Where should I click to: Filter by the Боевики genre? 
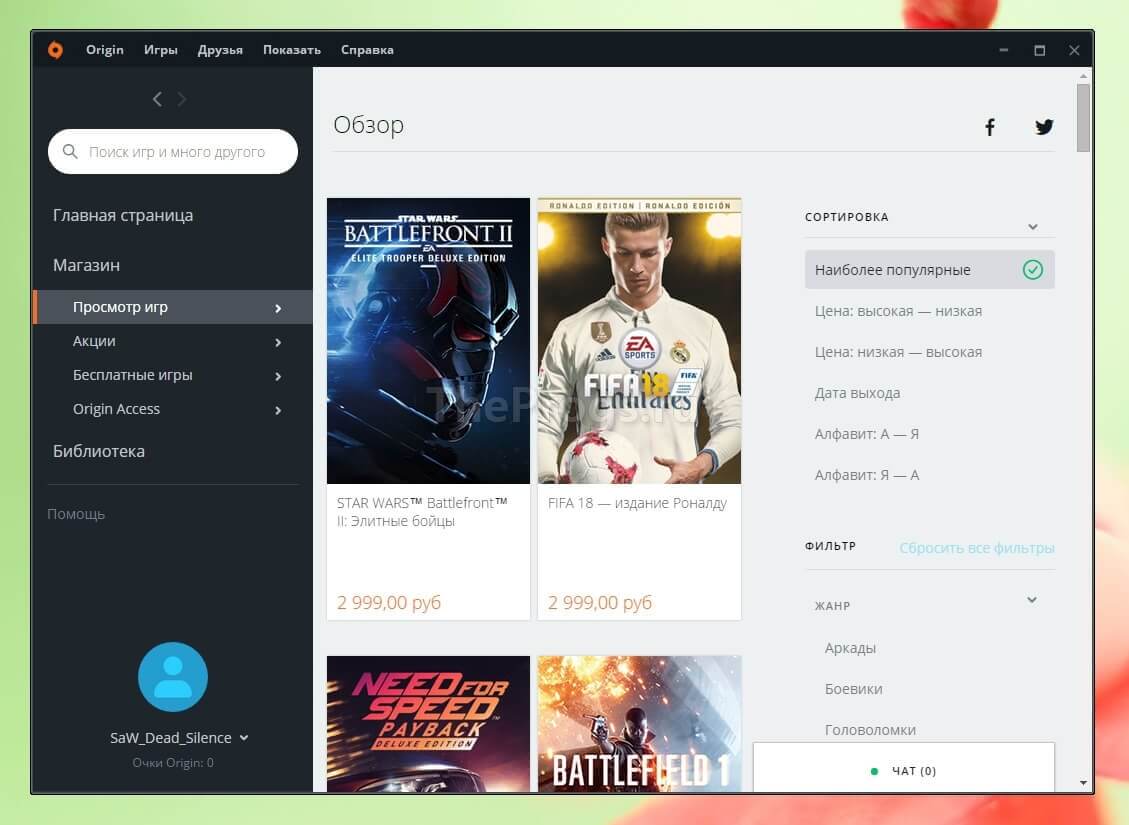853,689
